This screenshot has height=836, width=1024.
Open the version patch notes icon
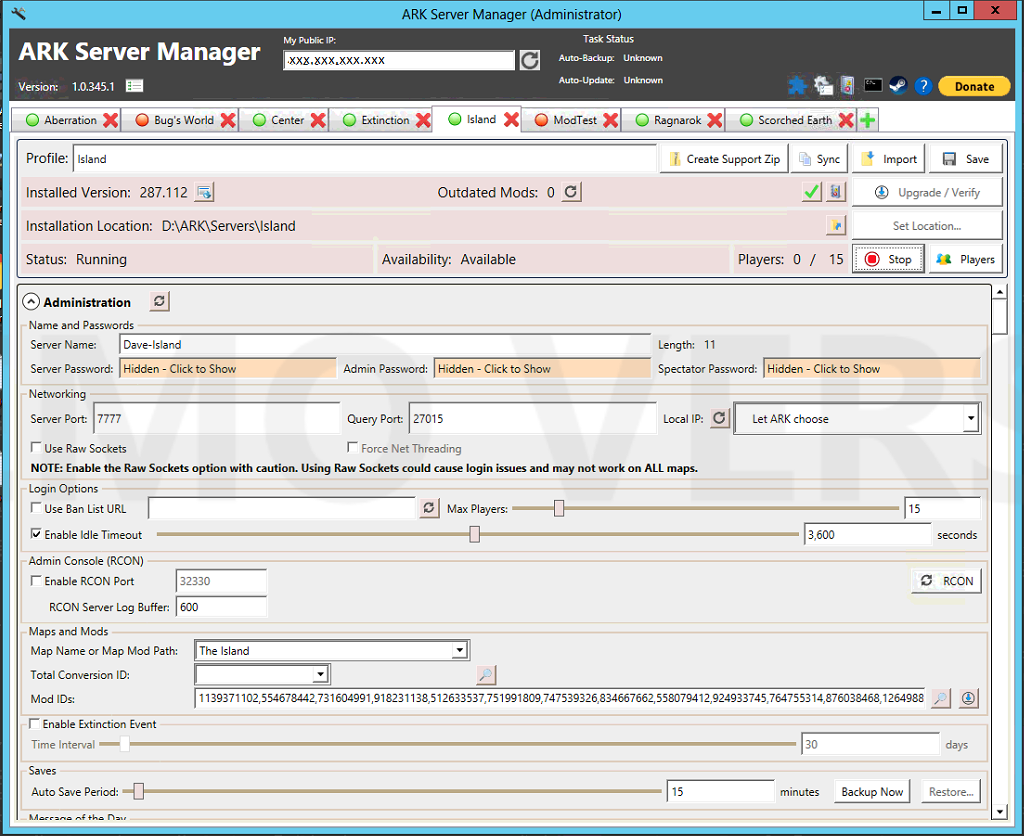point(135,86)
